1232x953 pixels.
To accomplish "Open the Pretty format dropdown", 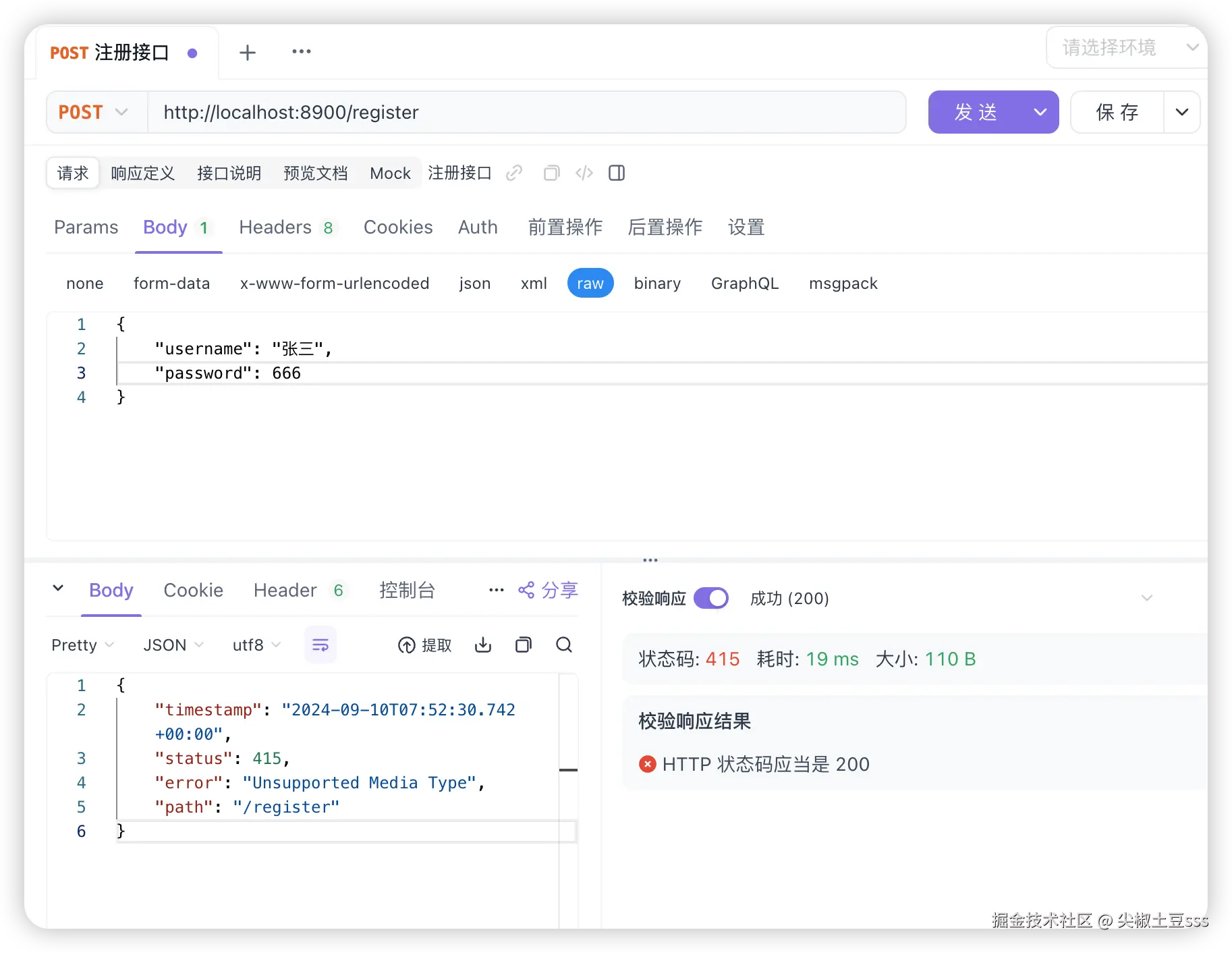I will [x=82, y=645].
